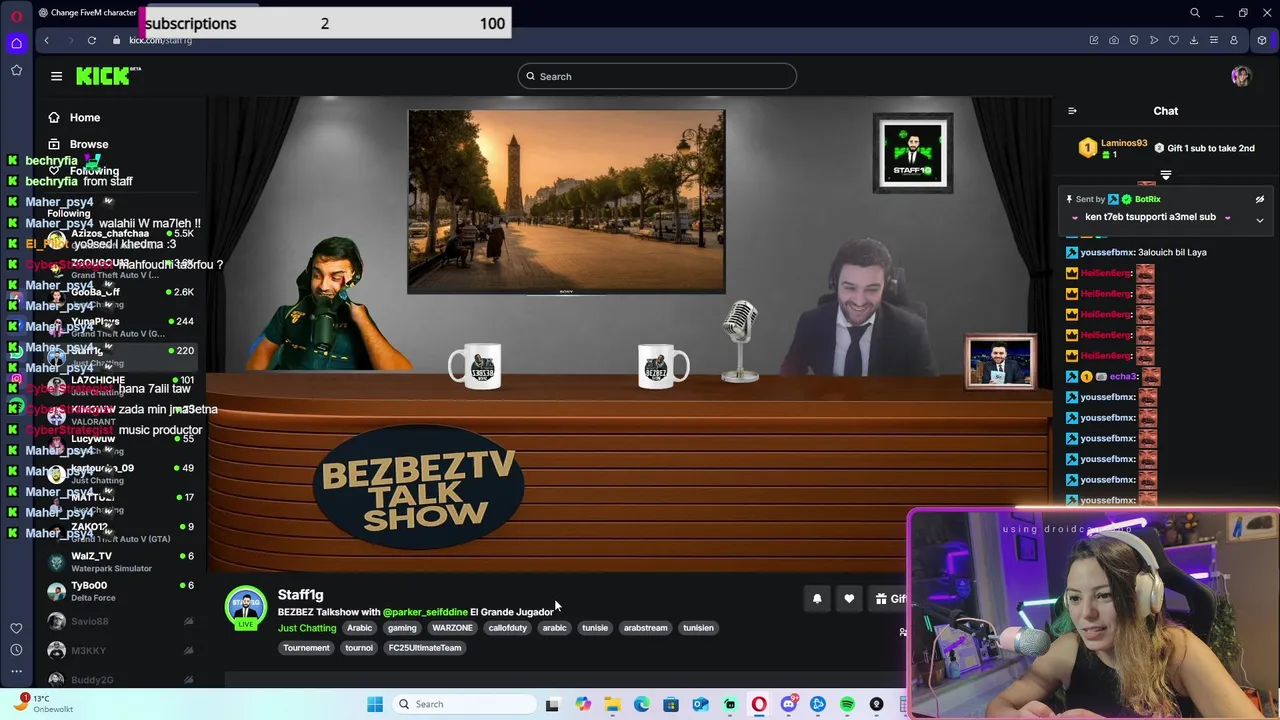Open Opera snapshot camera icon

click(x=1113, y=40)
